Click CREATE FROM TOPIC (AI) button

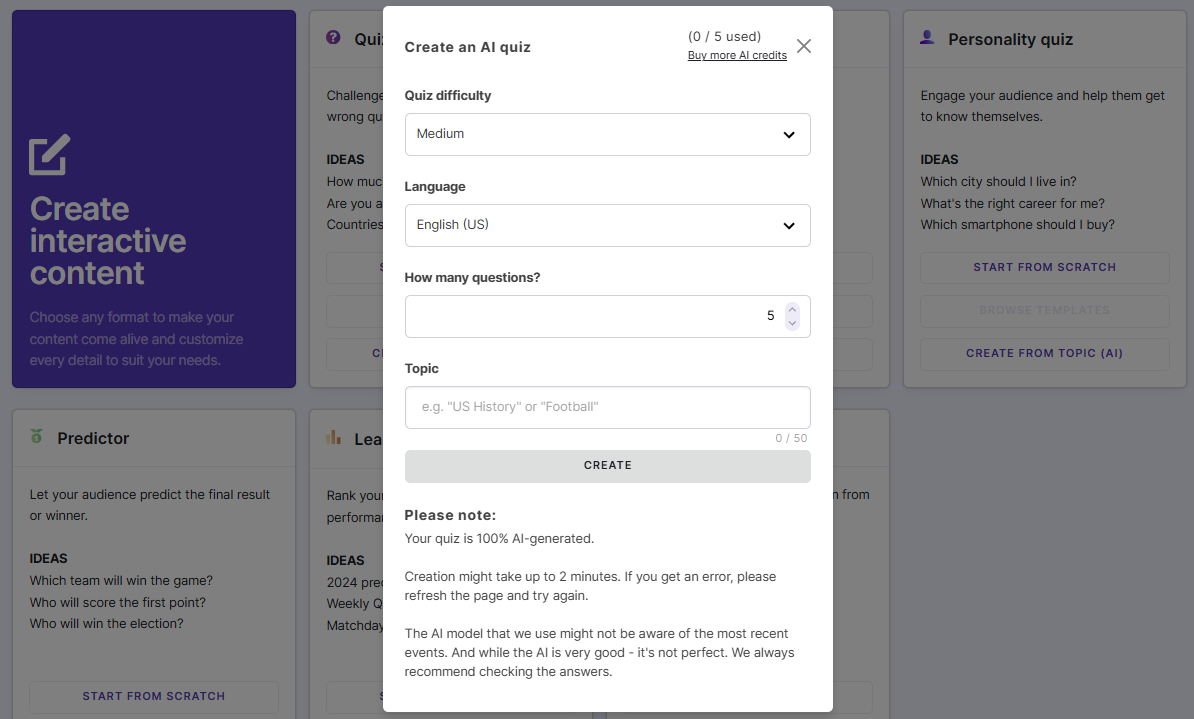pyautogui.click(x=1044, y=353)
